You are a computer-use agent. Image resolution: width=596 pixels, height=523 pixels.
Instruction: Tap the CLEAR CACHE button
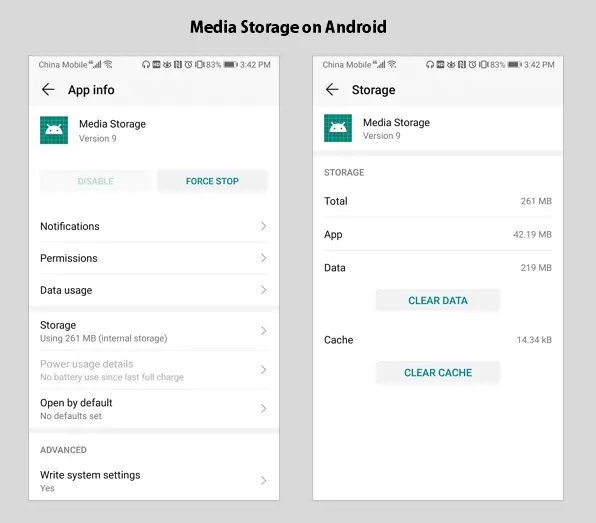pyautogui.click(x=438, y=372)
